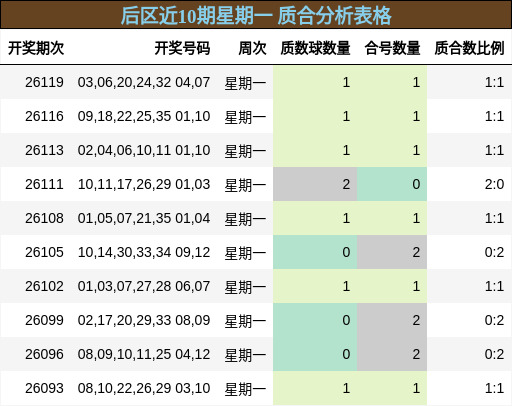Click ratio 1:1 in row 26108
The width and height of the screenshot is (512, 406).
point(494,218)
